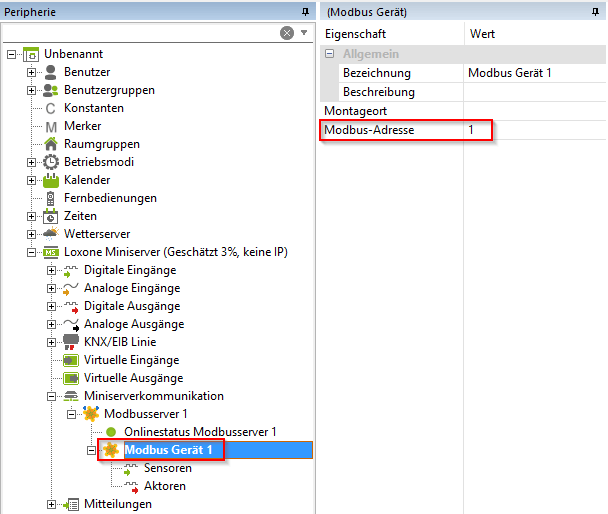
Task: Collapse the Loxone Miniserver node
Action: pos(31,252)
